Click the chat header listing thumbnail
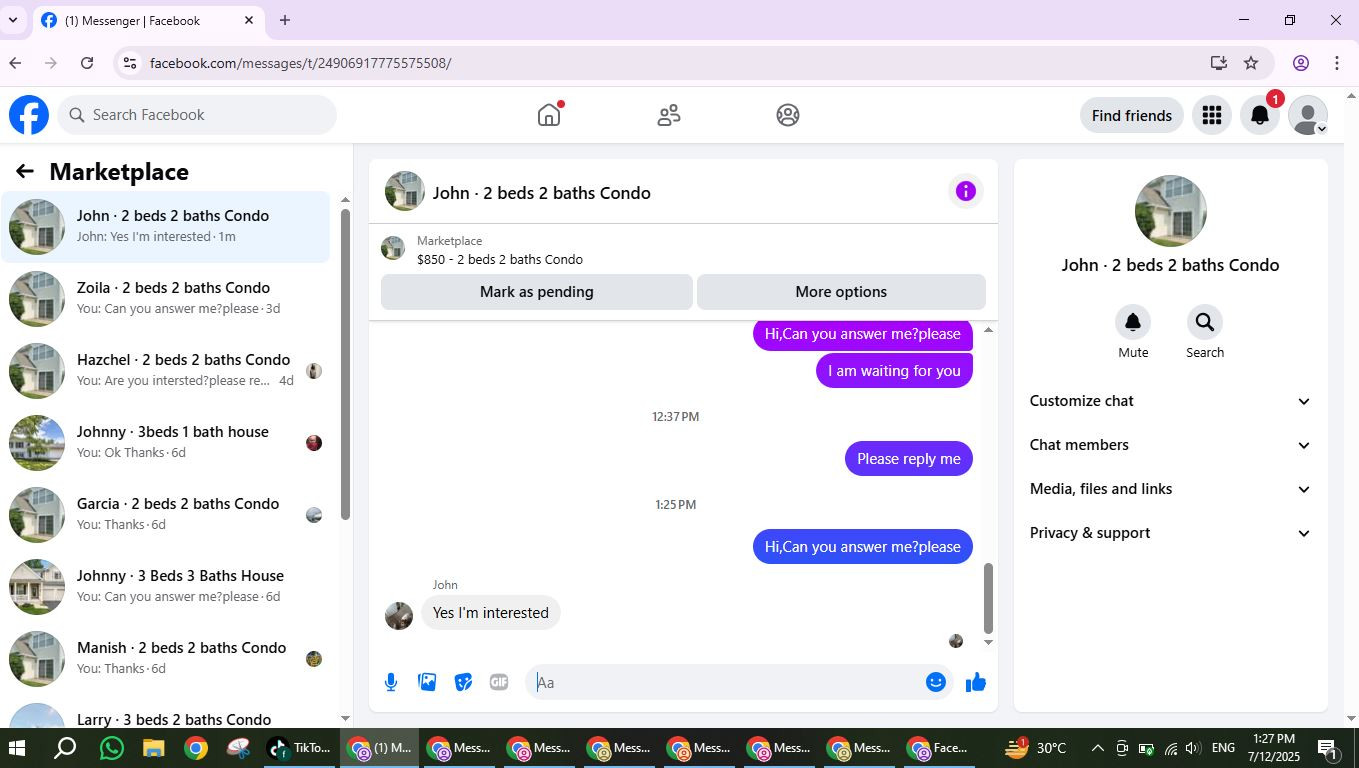The height and width of the screenshot is (768, 1359). (405, 191)
